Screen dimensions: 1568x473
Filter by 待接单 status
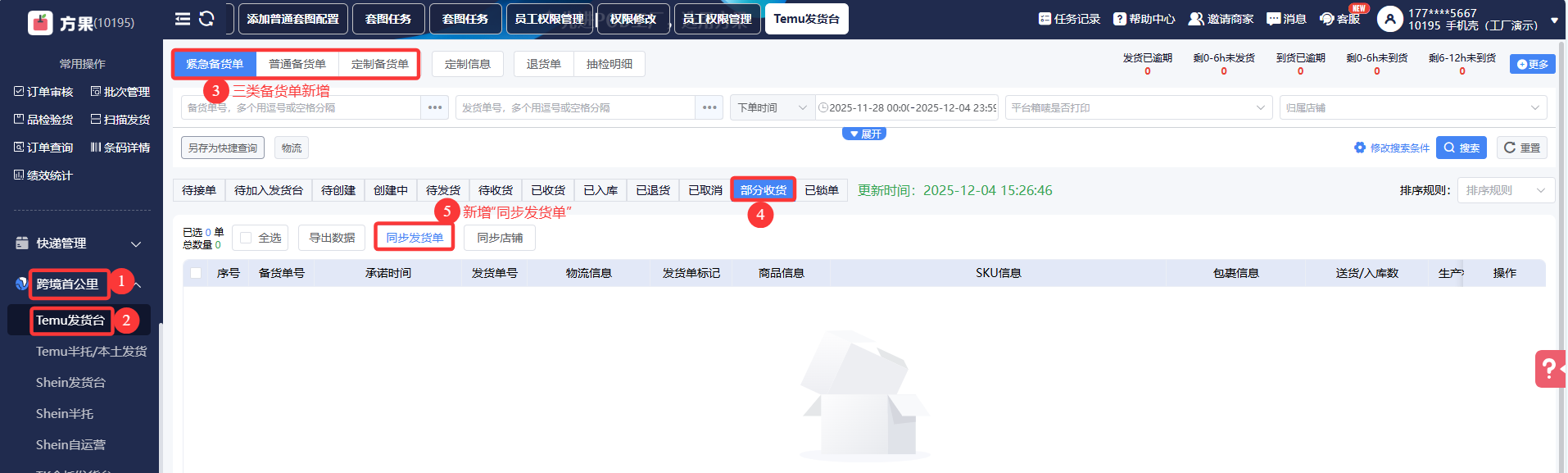coord(199,190)
